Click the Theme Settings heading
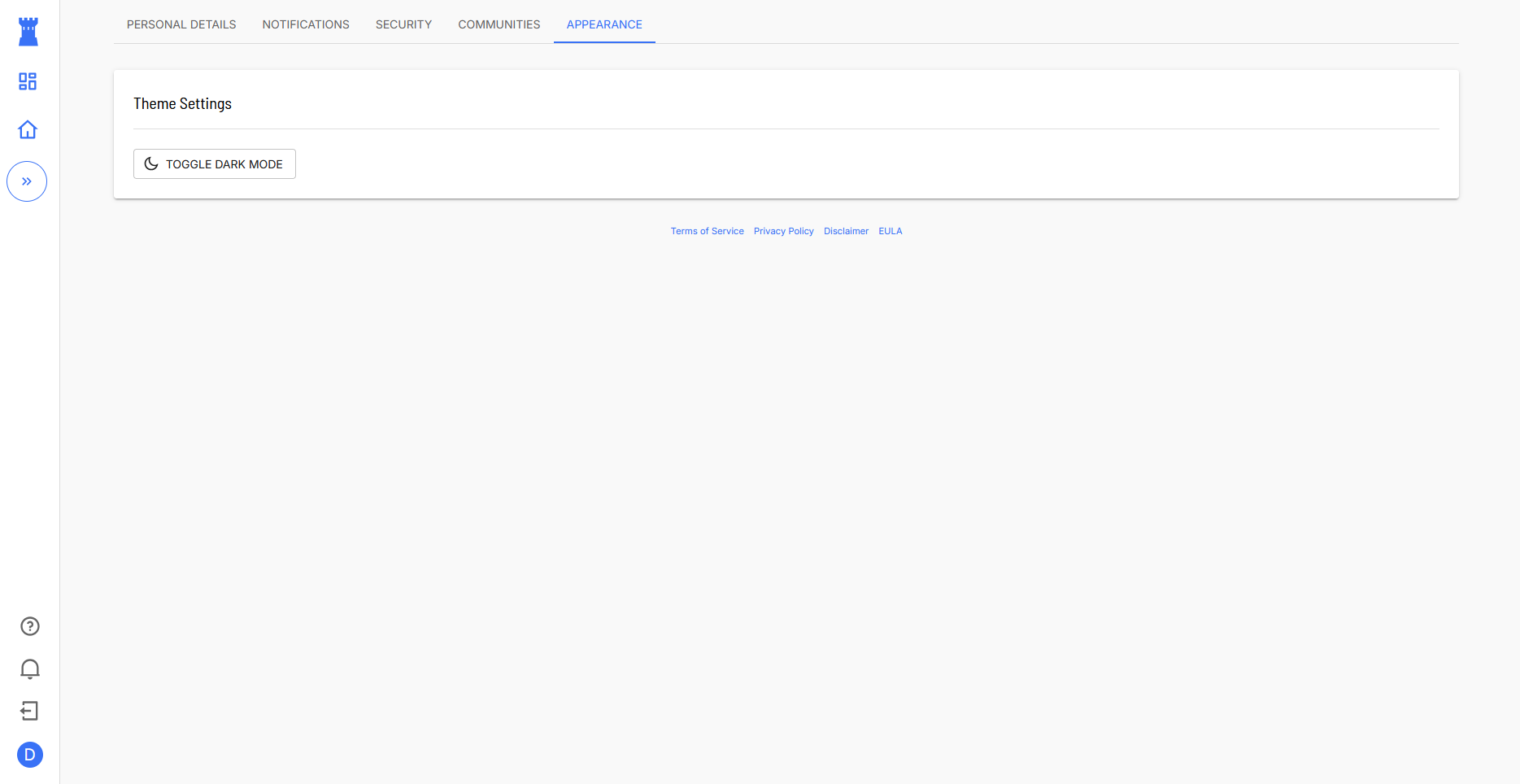 (183, 104)
